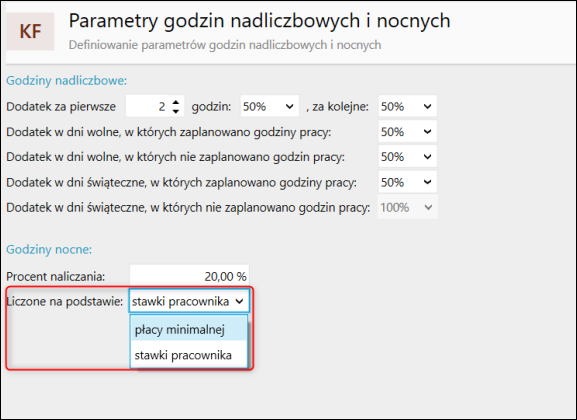Click the 'Godziny nocne:' section heading

click(x=49, y=250)
